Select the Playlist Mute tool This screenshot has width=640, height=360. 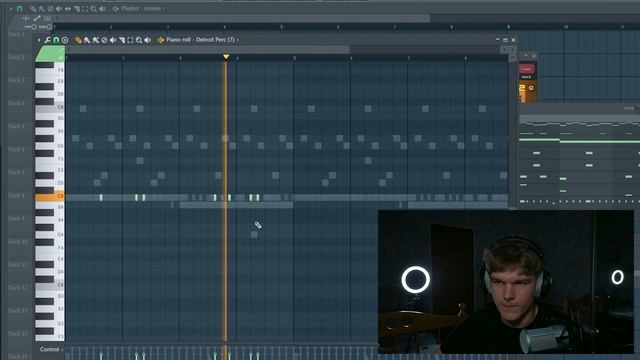(59, 9)
